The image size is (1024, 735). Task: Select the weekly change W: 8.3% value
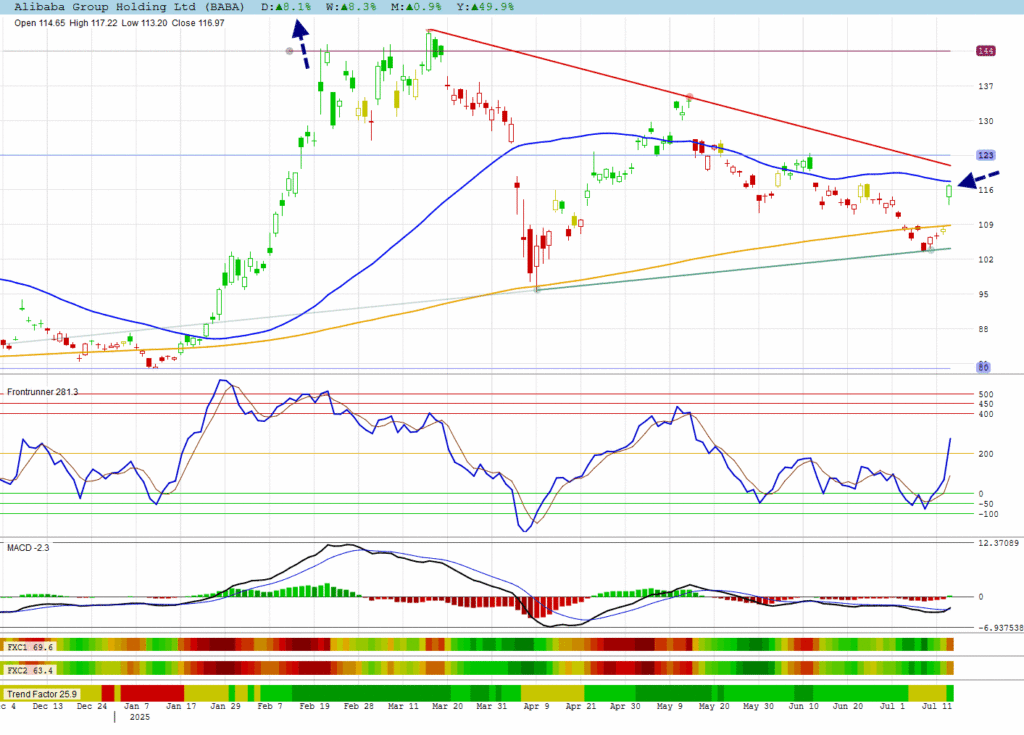point(351,7)
